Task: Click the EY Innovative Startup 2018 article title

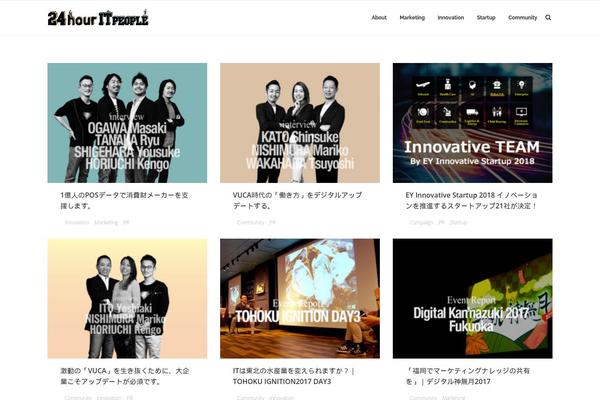Action: pyautogui.click(x=471, y=201)
